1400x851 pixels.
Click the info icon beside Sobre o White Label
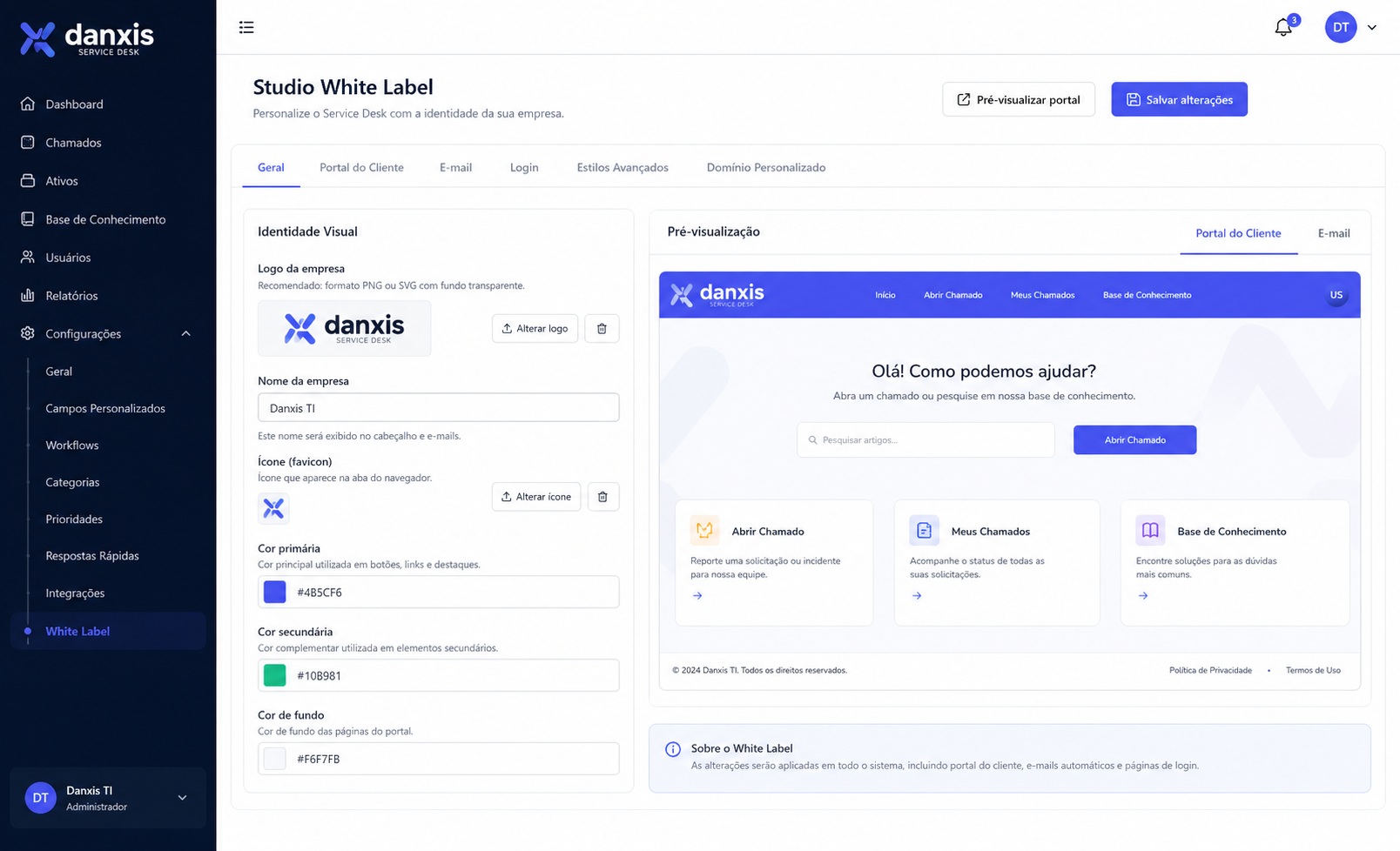tap(673, 749)
